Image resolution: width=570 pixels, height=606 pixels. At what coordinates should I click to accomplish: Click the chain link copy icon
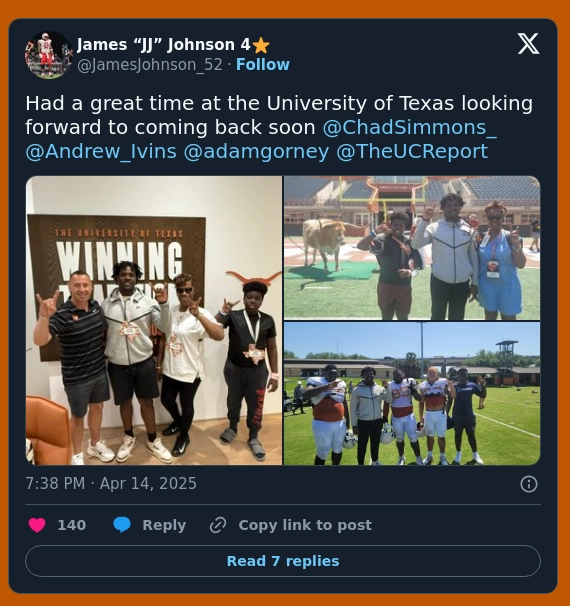pyautogui.click(x=218, y=525)
